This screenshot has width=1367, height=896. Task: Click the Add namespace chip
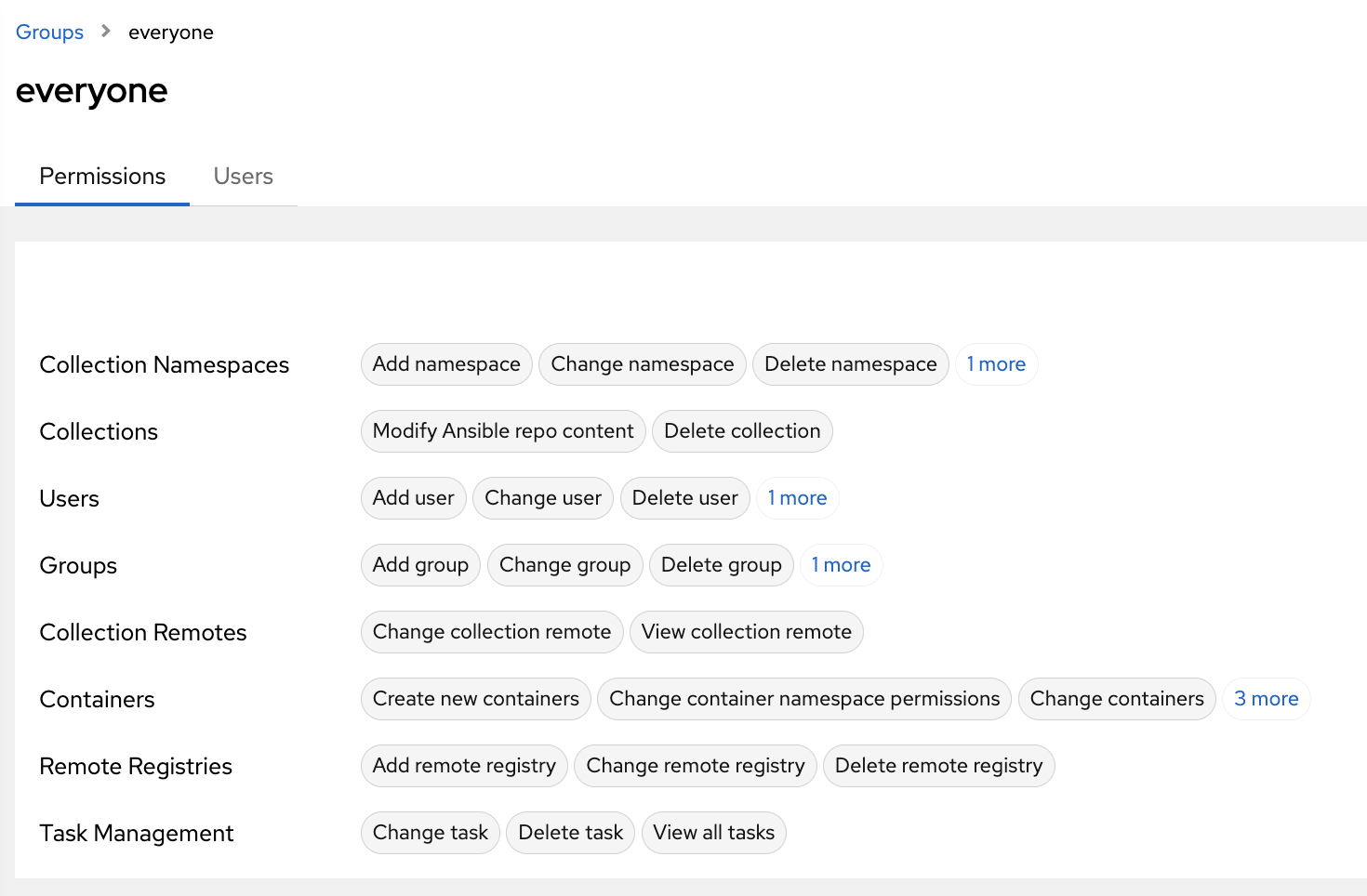[x=446, y=364]
